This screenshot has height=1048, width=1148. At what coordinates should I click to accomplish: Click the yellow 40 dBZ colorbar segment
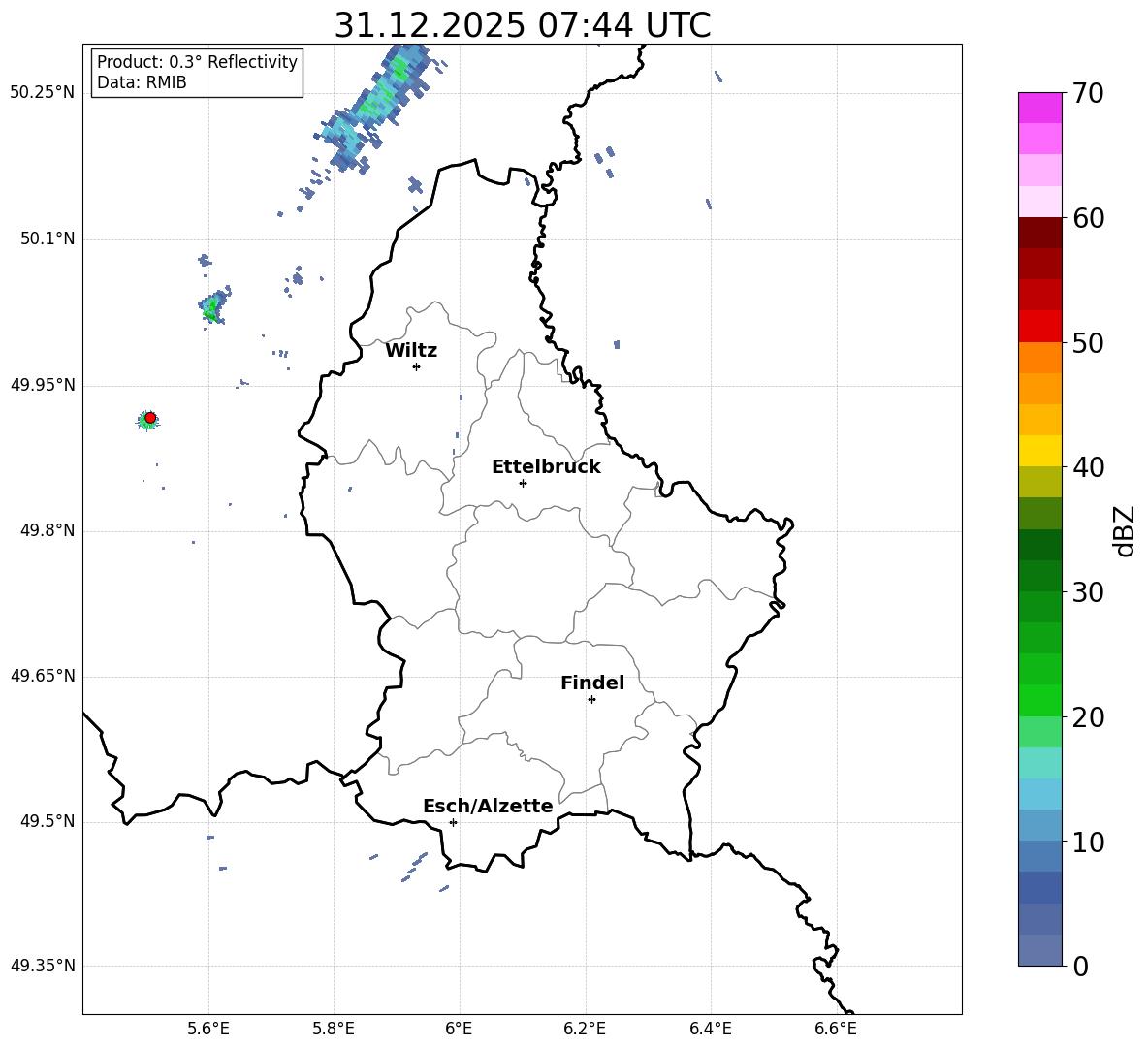(1040, 451)
